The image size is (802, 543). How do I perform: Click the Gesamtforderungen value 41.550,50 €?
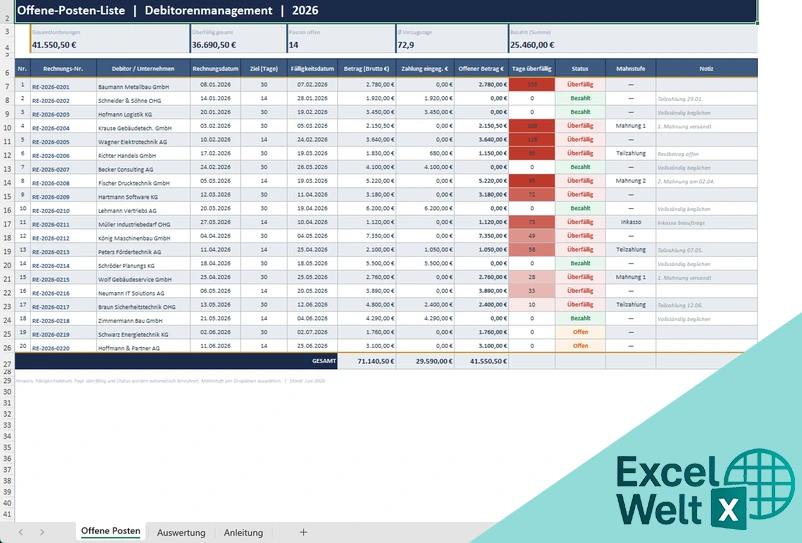click(x=54, y=45)
